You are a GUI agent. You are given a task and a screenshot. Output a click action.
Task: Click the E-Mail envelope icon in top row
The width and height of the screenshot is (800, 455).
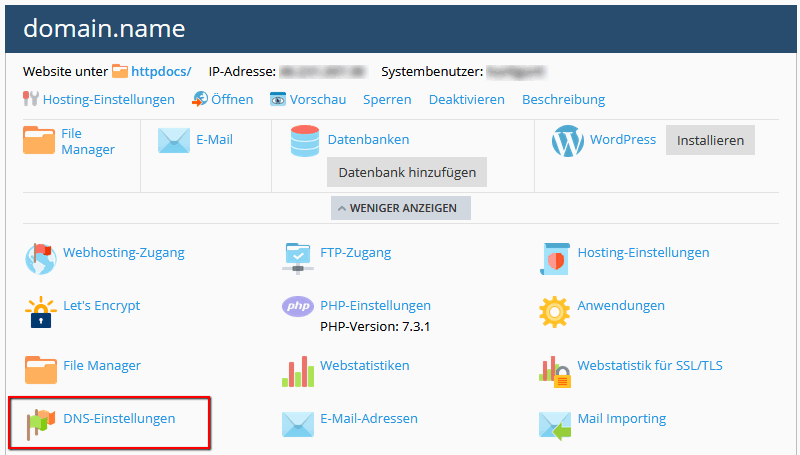(x=174, y=141)
